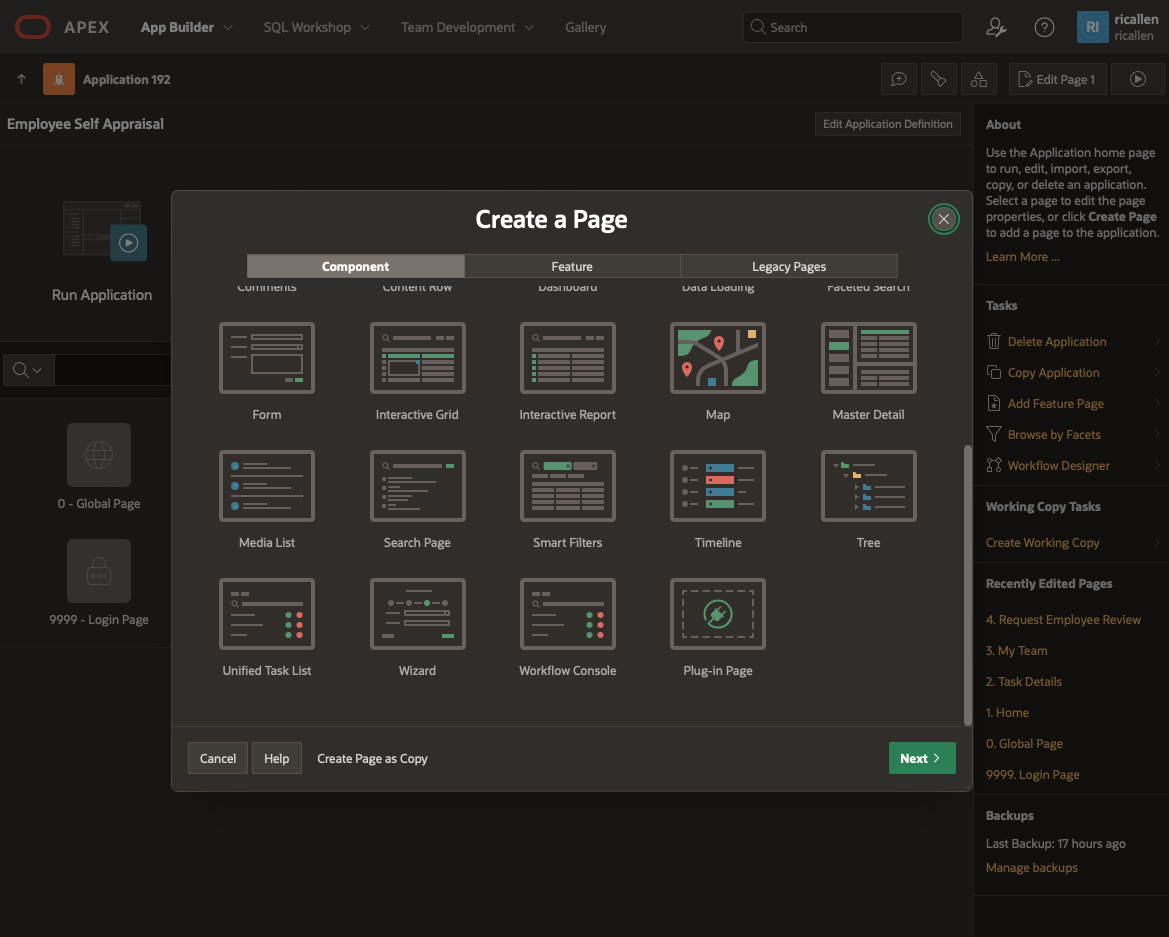Open the 9999 - Login Page tile
Screen dimensions: 1169x937
[x=99, y=571]
